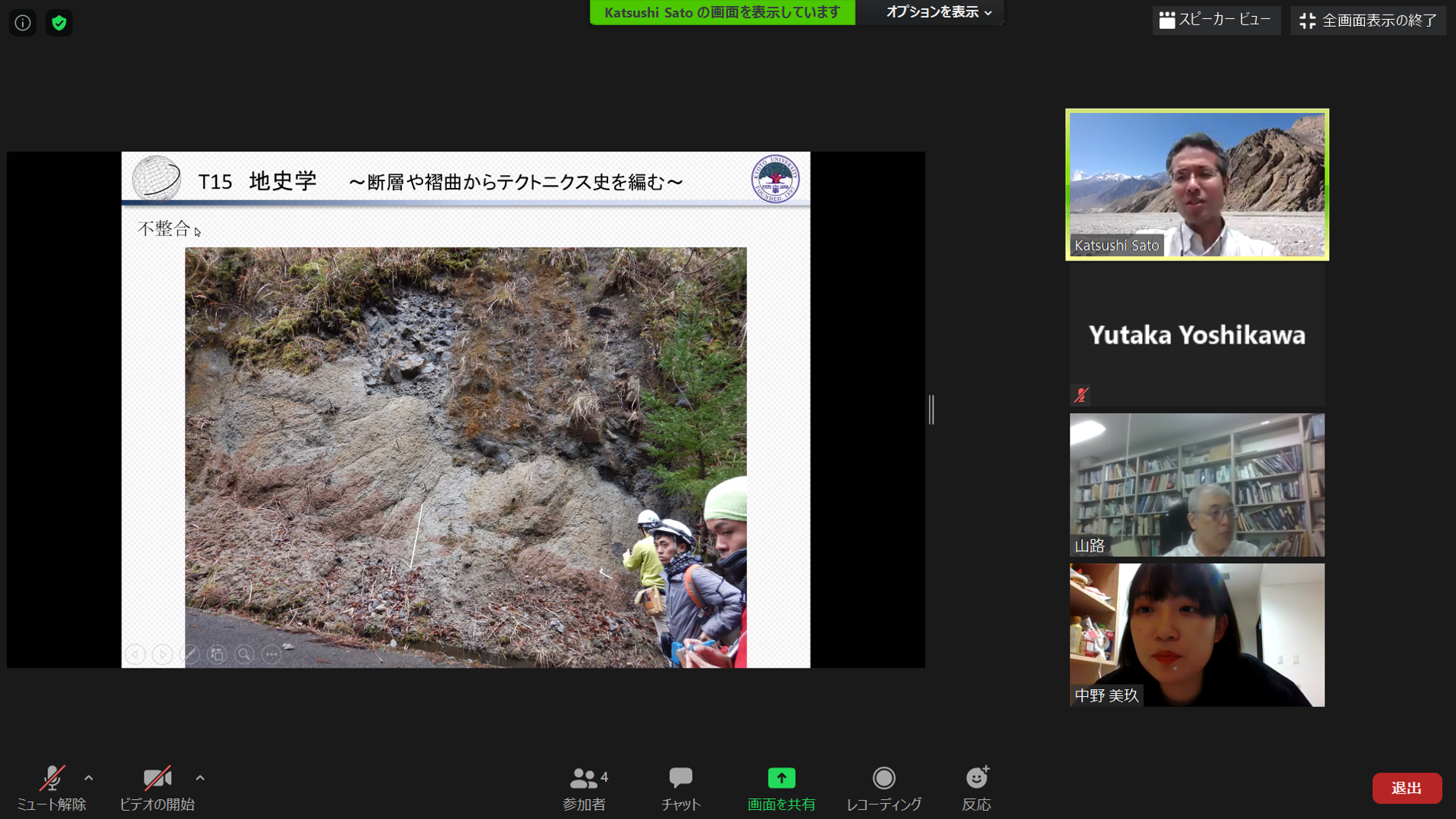Click the outcrop photo on the slide
1456x819 pixels.
(x=465, y=457)
